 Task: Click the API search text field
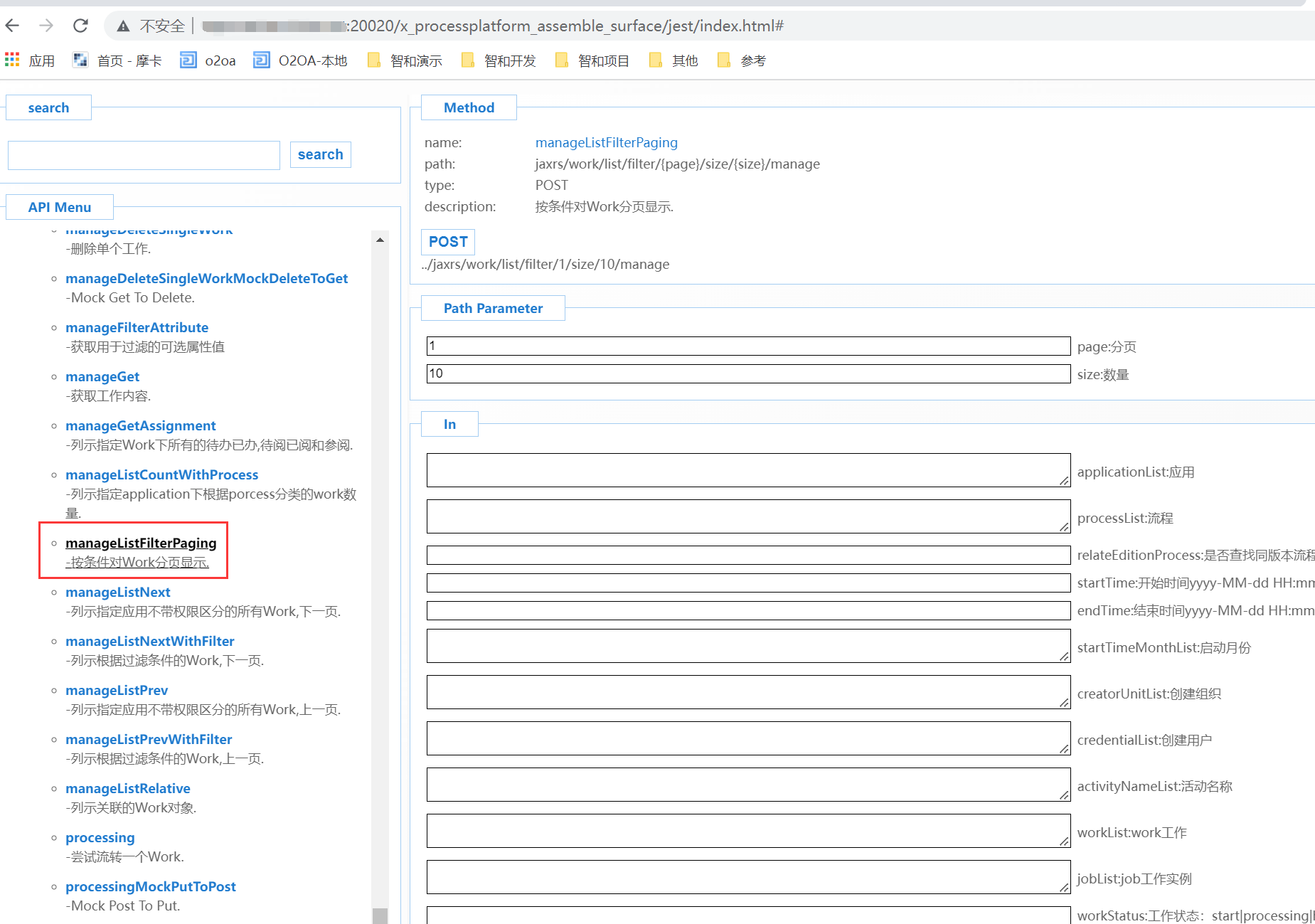144,155
